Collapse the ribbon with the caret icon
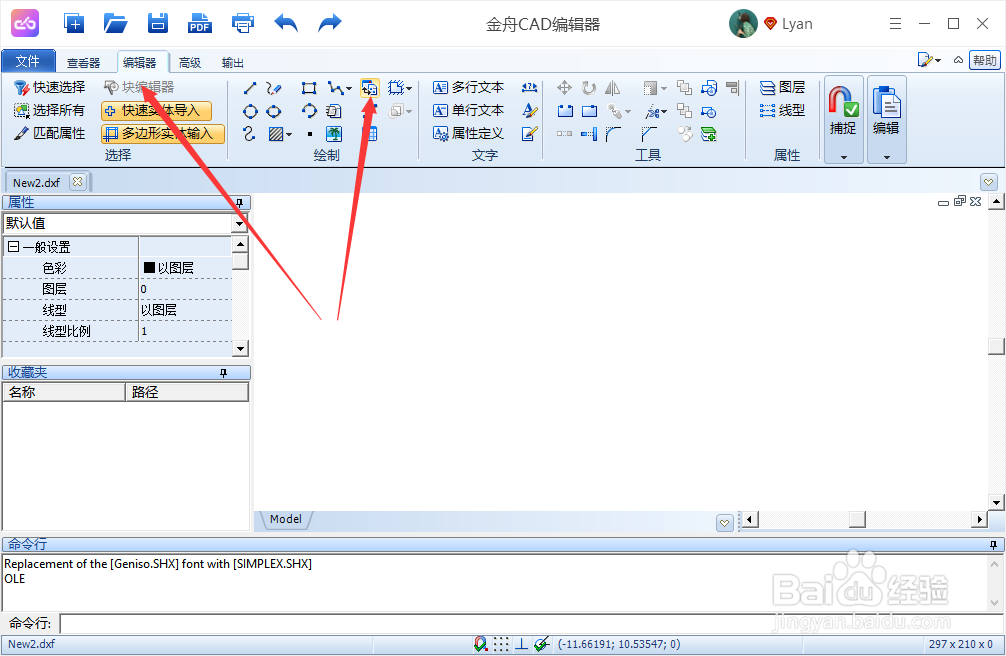 pos(958,60)
